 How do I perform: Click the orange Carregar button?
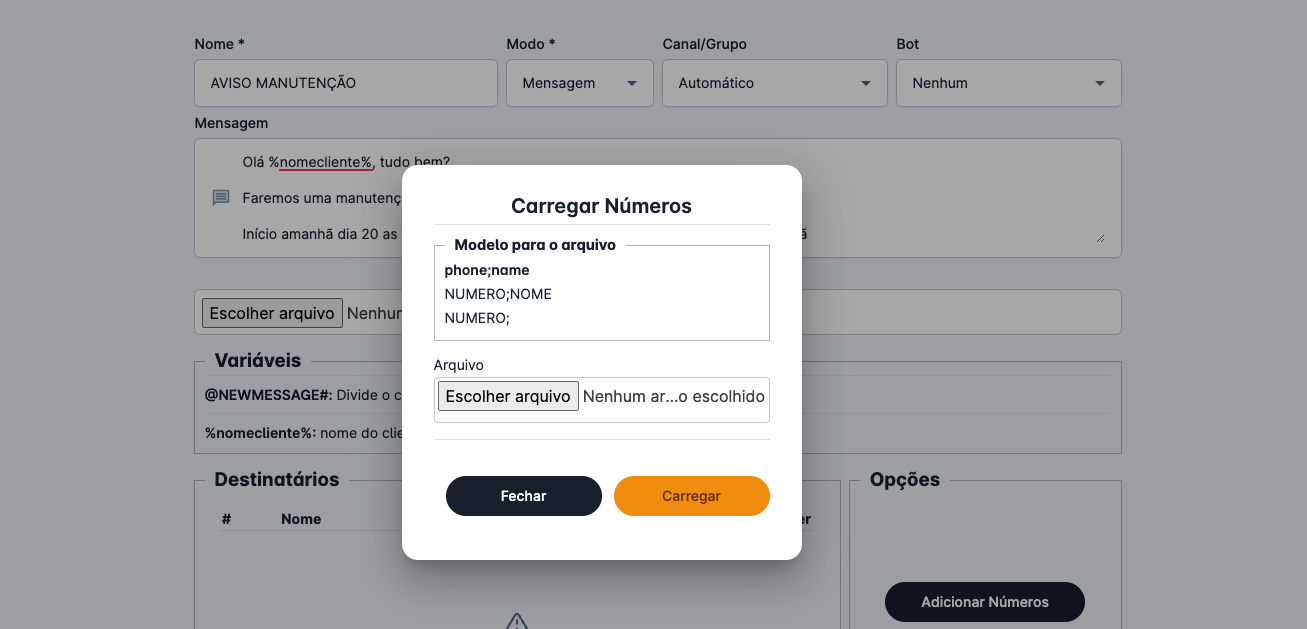691,495
